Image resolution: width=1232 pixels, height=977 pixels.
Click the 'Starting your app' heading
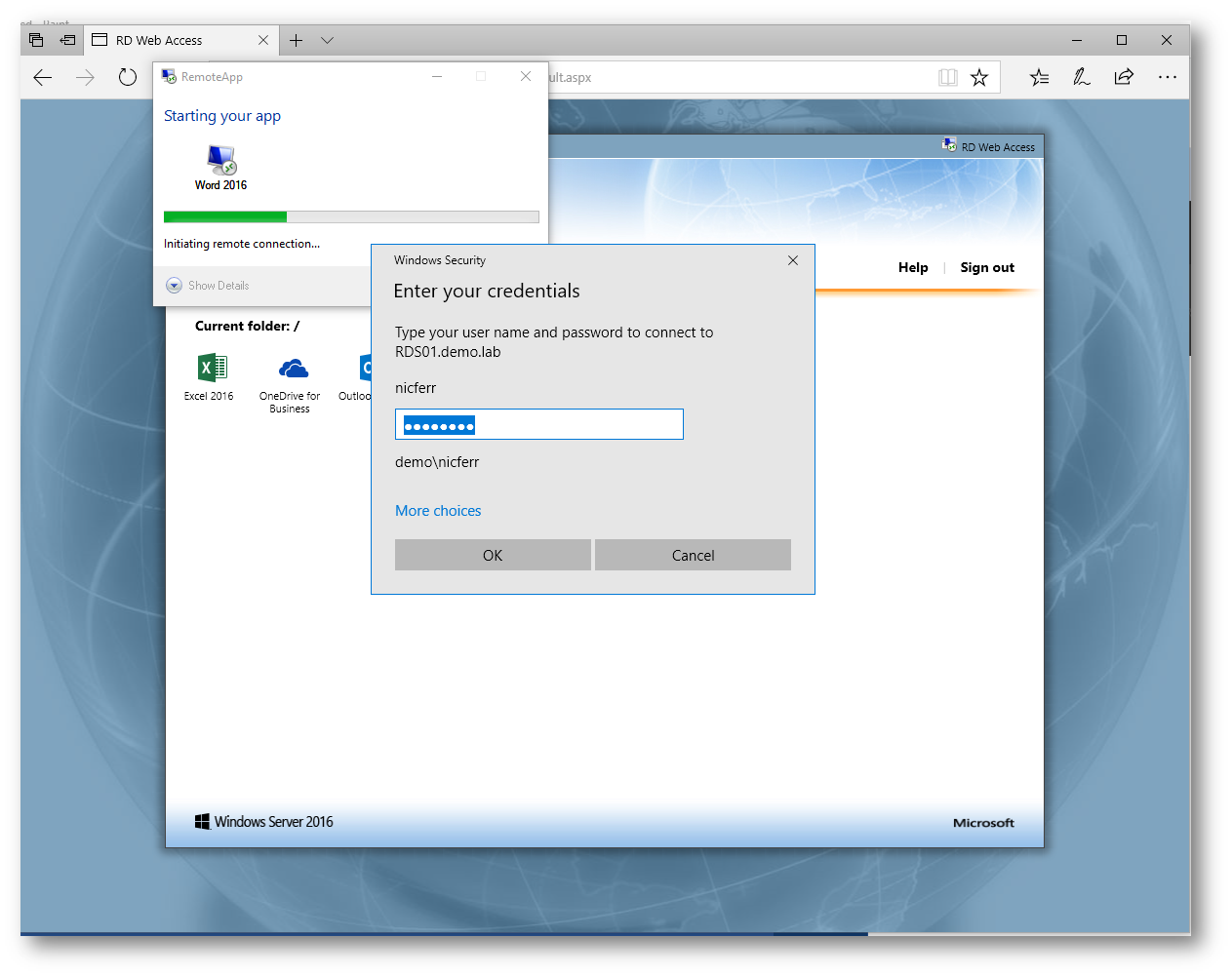tap(222, 116)
